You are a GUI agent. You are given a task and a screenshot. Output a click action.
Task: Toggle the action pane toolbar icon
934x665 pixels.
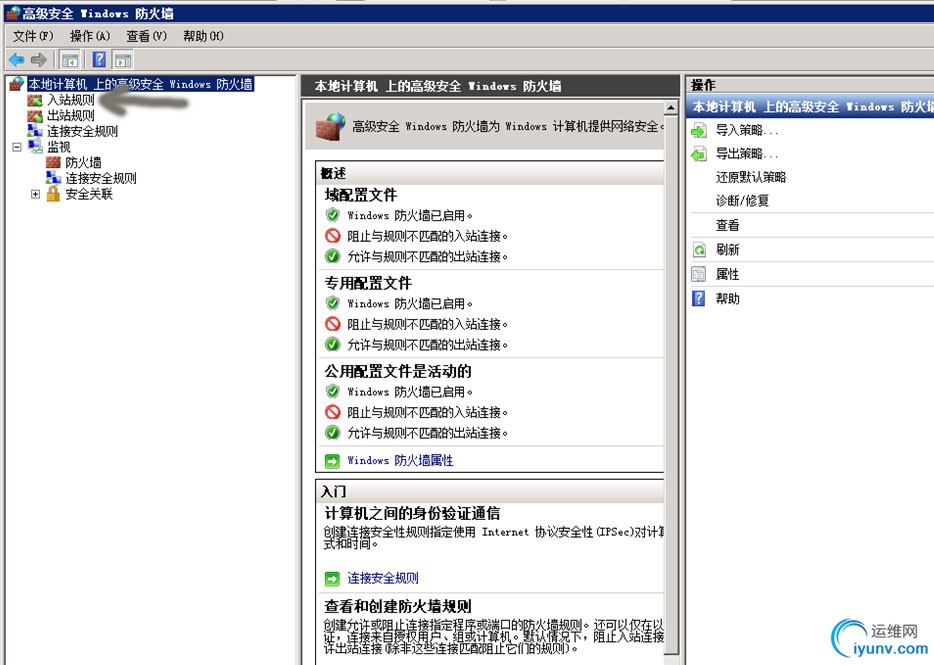[123, 60]
